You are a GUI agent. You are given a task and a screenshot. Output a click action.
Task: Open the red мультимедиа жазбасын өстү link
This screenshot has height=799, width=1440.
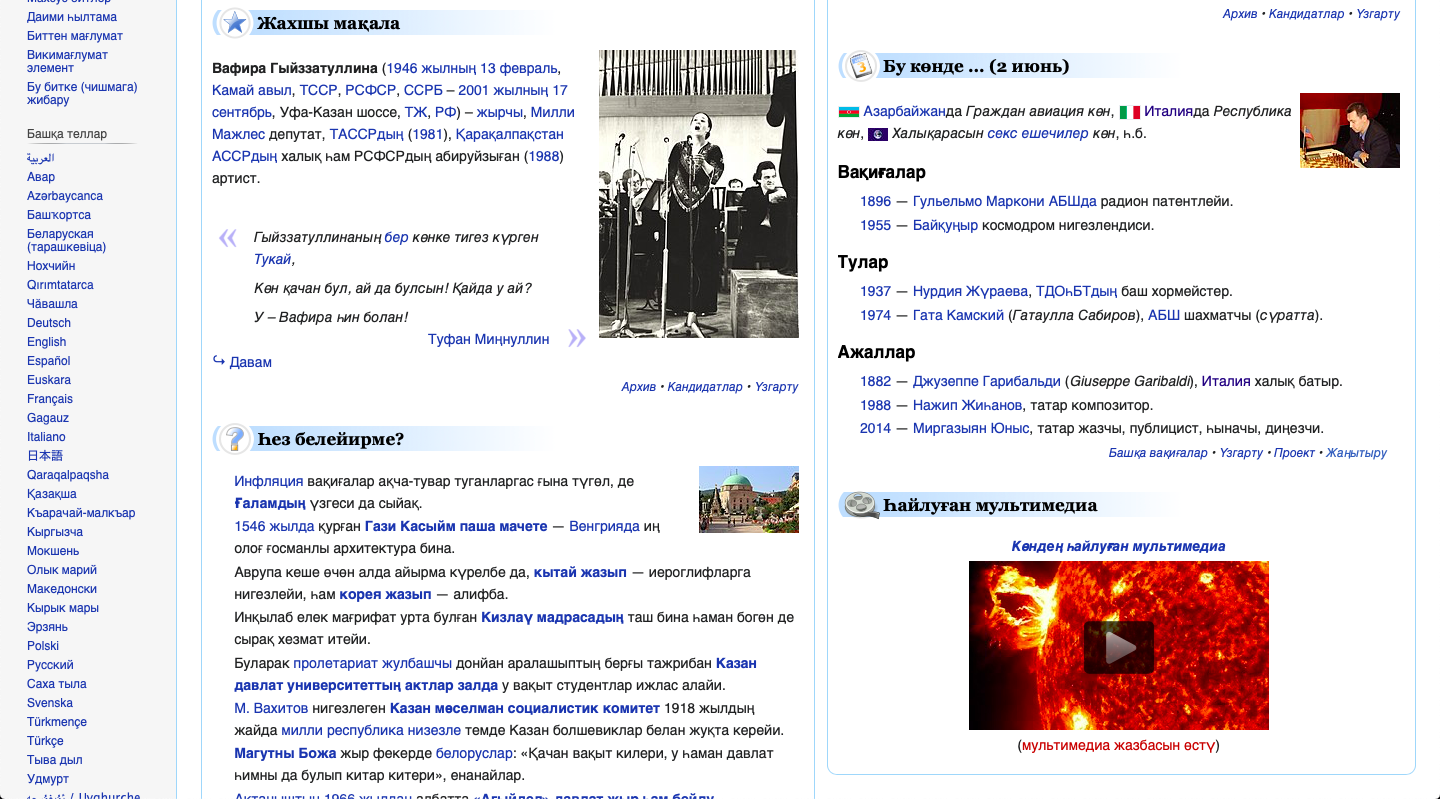pos(1118,745)
